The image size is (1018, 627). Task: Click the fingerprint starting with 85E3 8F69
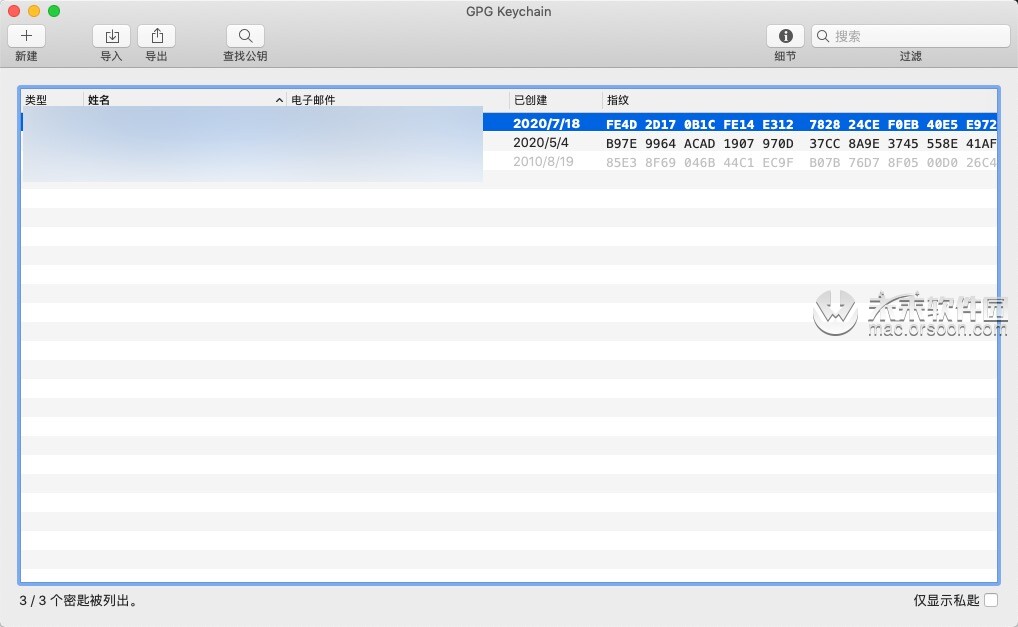pos(801,162)
